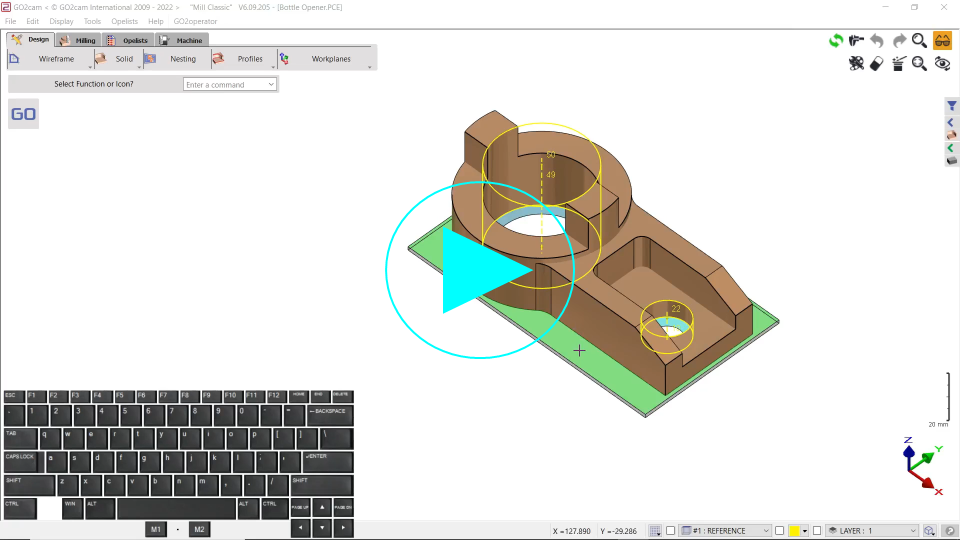Click the yellow color swatch
Image resolution: width=960 pixels, height=540 pixels.
(x=794, y=531)
